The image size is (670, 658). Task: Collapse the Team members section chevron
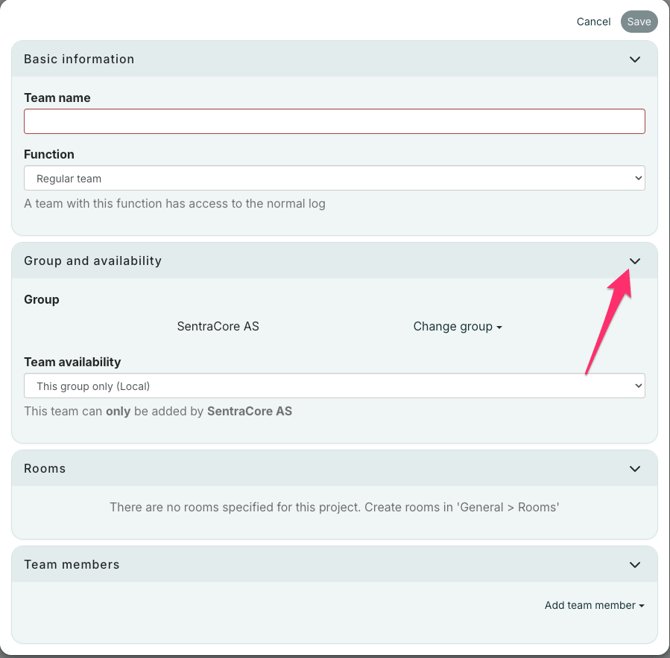pyautogui.click(x=635, y=565)
